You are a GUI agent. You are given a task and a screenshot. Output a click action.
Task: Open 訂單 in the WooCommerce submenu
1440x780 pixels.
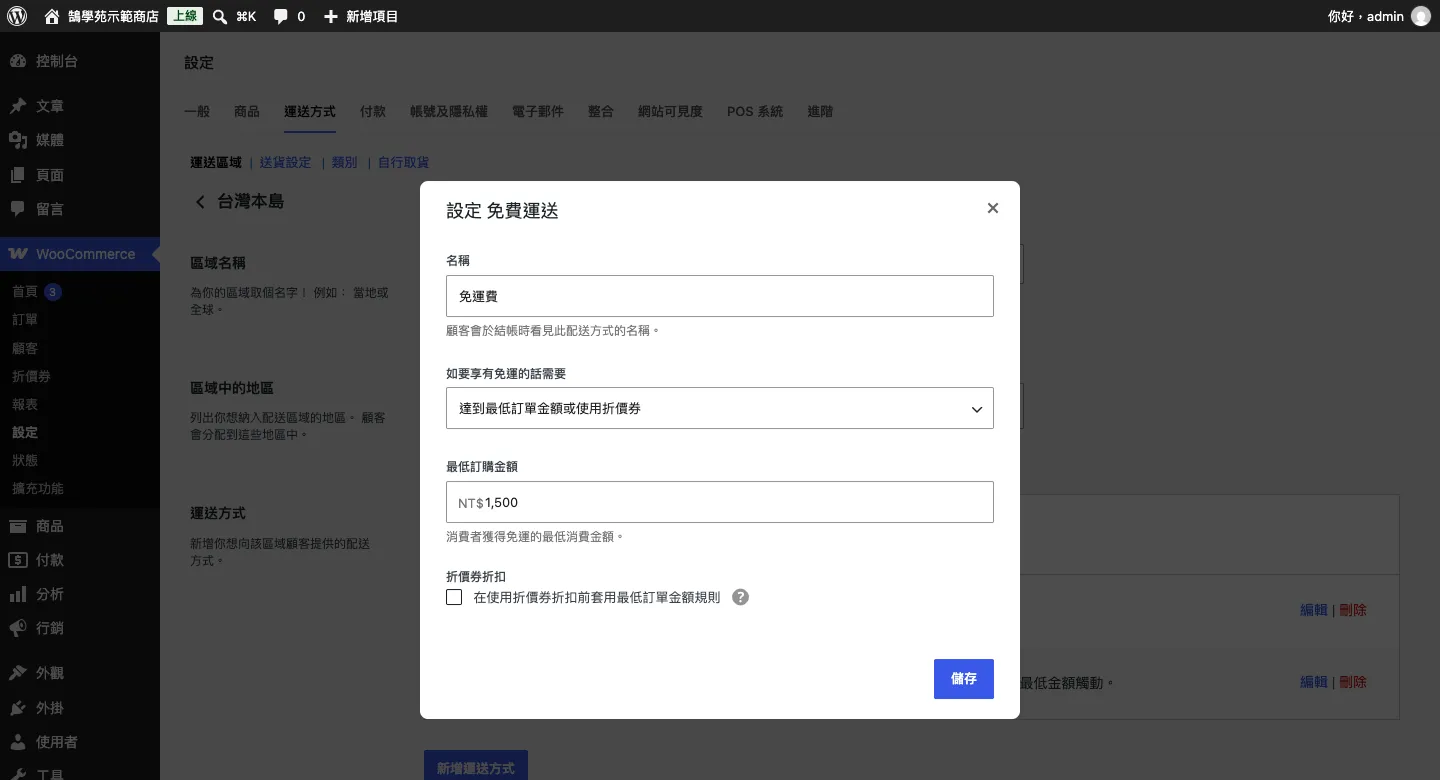[25, 320]
